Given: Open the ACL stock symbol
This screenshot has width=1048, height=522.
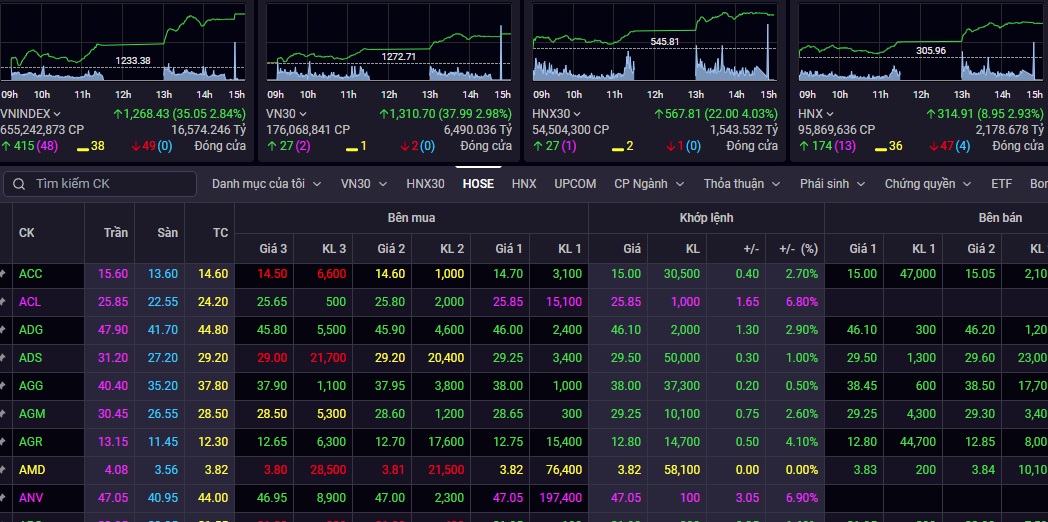Looking at the screenshot, I should click(x=29, y=301).
